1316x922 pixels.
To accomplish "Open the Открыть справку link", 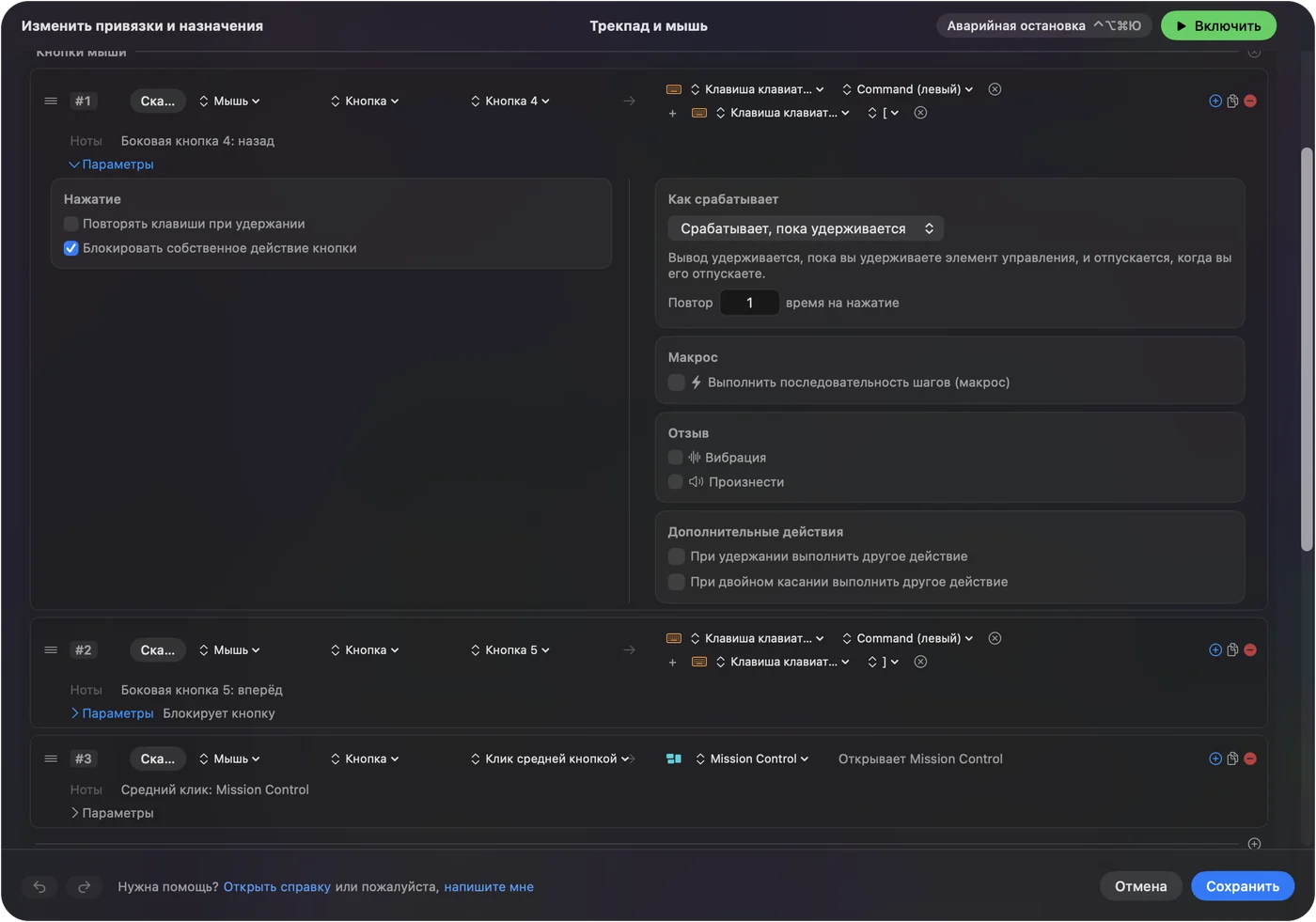I will pos(277,886).
